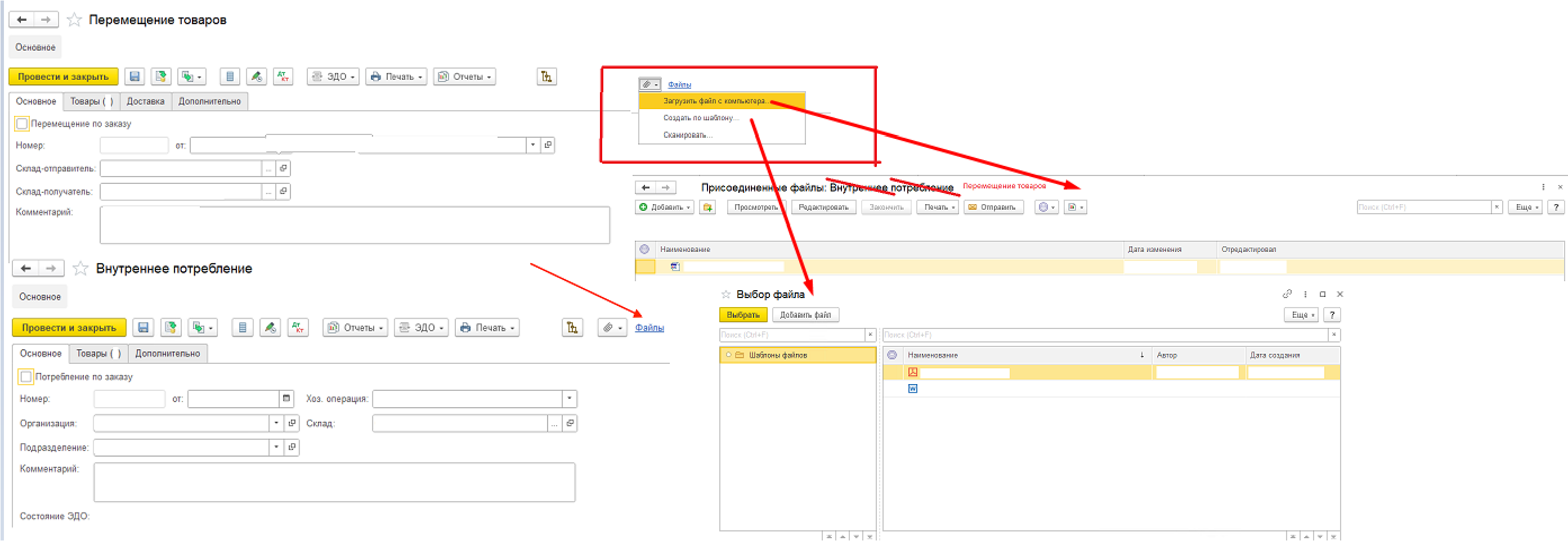Expand ЭДО dropdown in Перемещение товаров toolbar

(x=334, y=76)
